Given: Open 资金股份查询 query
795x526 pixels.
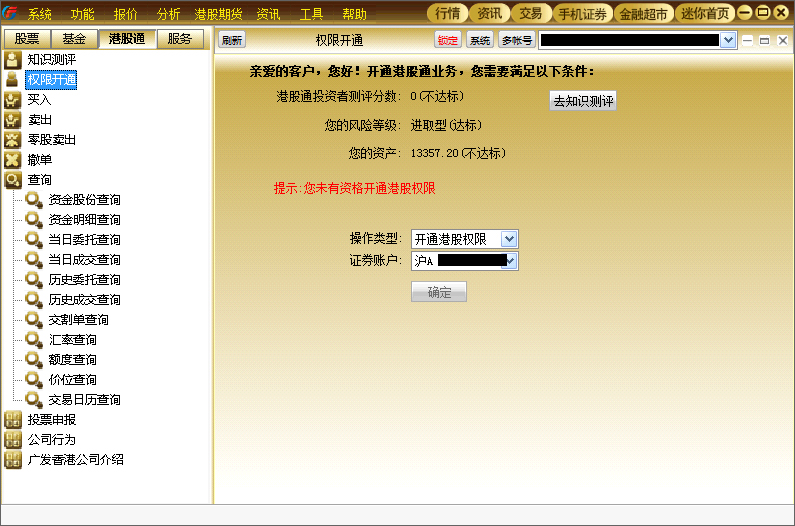Looking at the screenshot, I should (x=84, y=200).
